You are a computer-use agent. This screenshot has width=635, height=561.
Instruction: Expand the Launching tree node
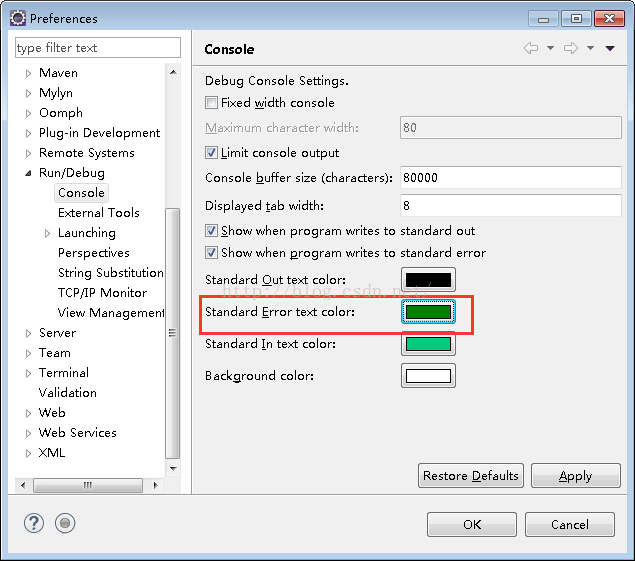[x=47, y=233]
